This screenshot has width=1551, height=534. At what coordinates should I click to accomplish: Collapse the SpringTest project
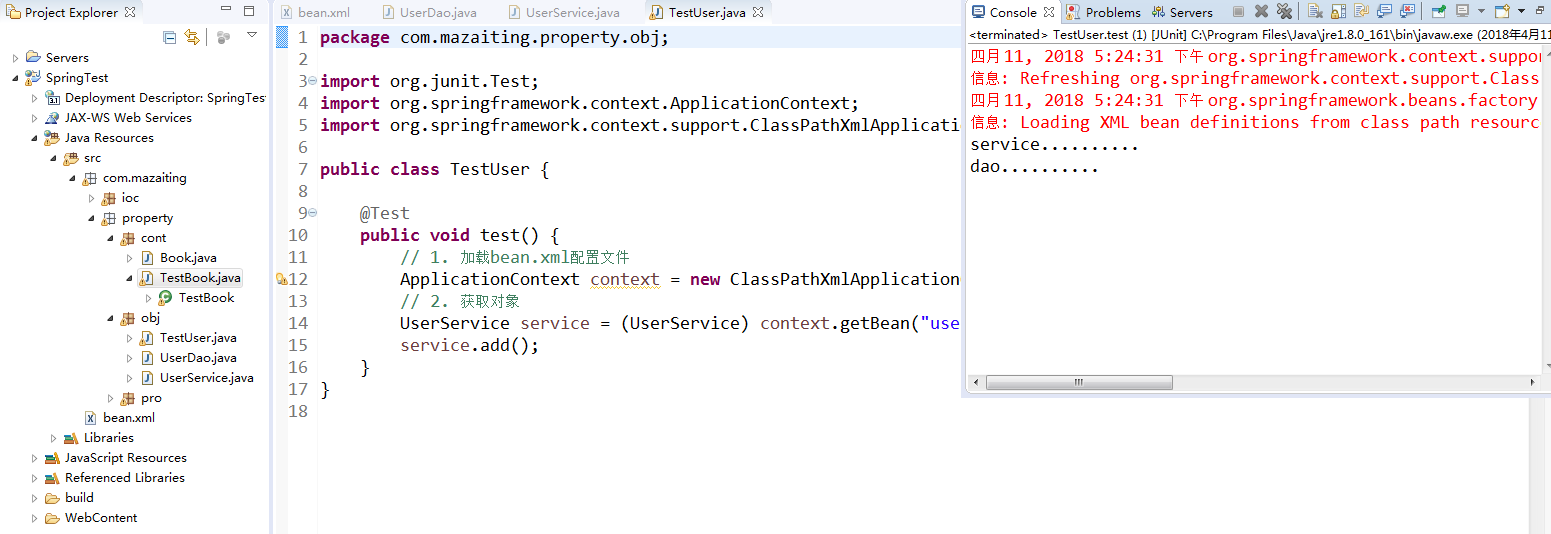coord(15,78)
